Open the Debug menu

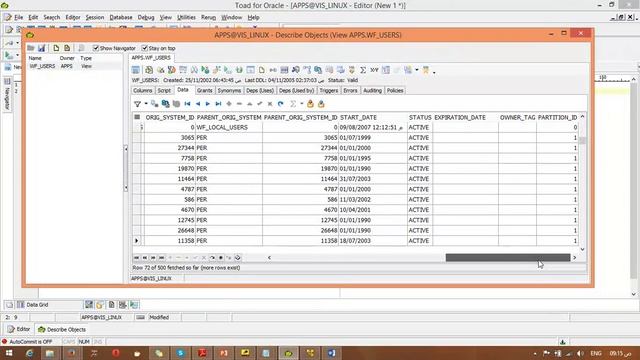click(146, 18)
